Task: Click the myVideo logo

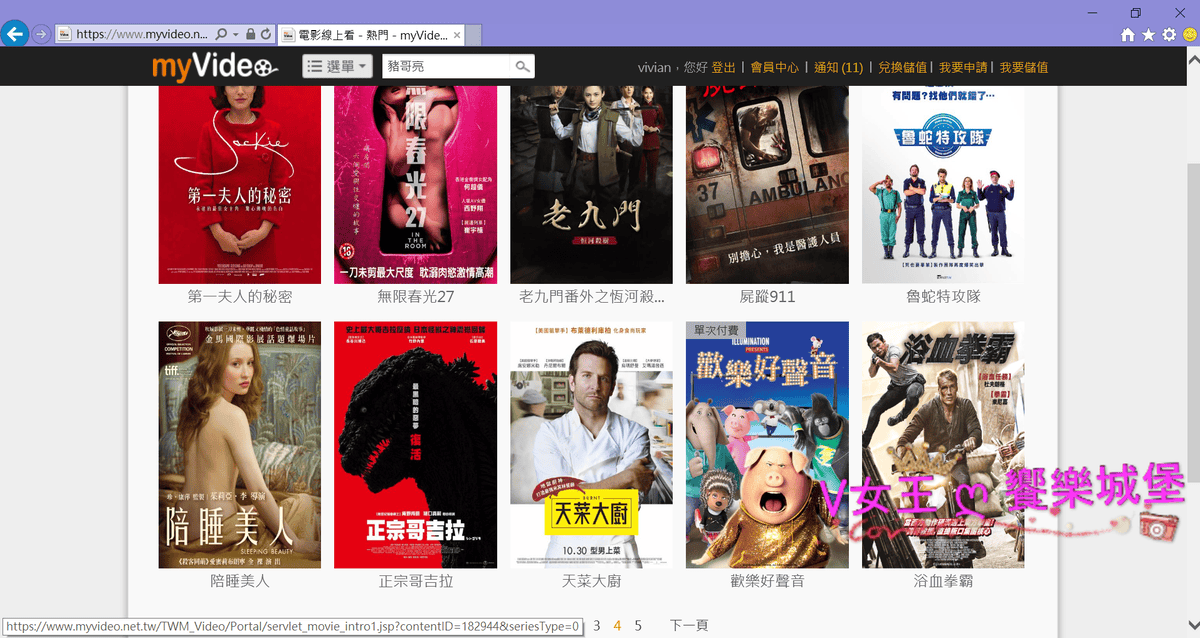Action: pos(215,67)
